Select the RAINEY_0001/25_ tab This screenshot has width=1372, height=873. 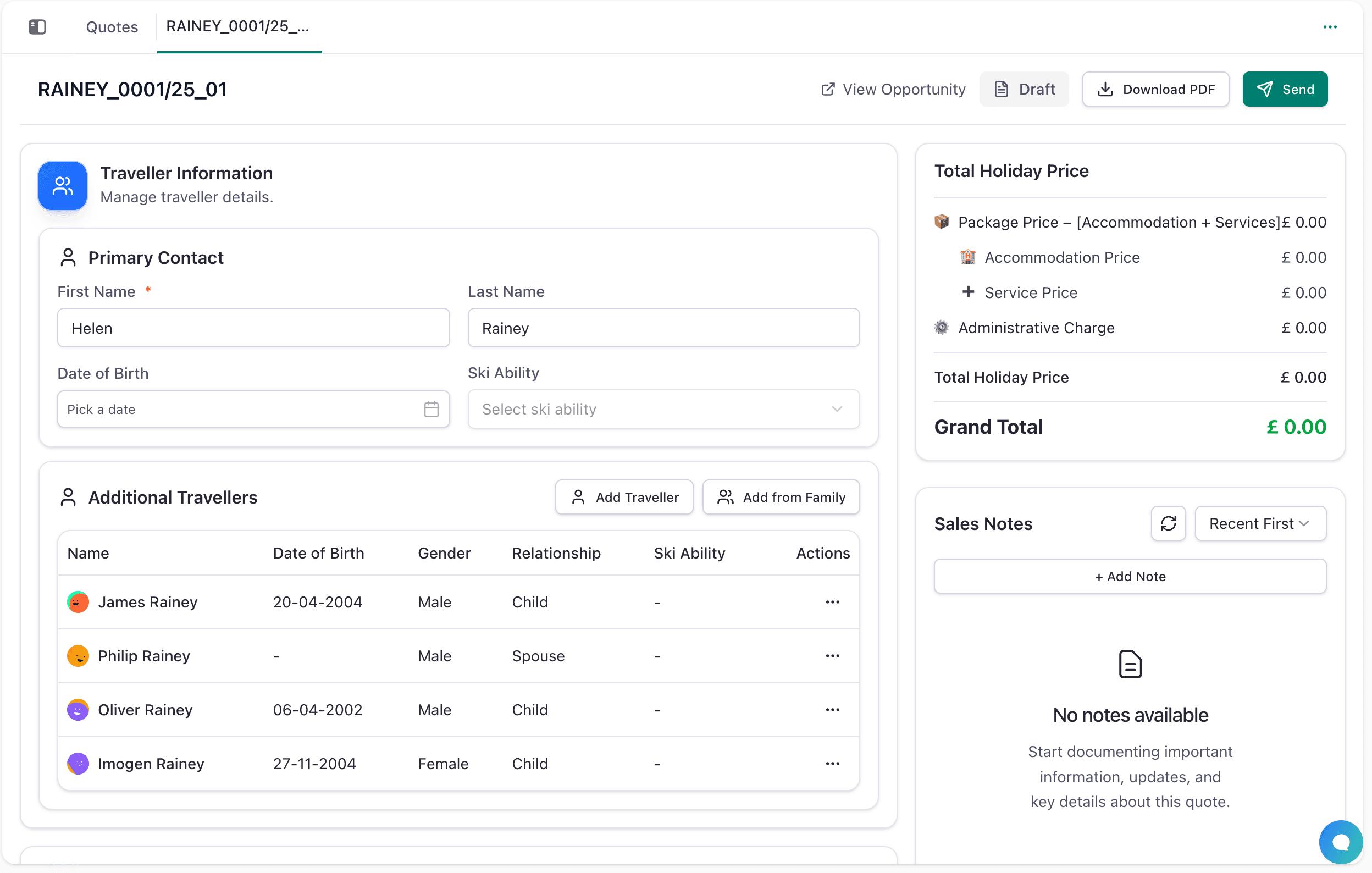238,27
